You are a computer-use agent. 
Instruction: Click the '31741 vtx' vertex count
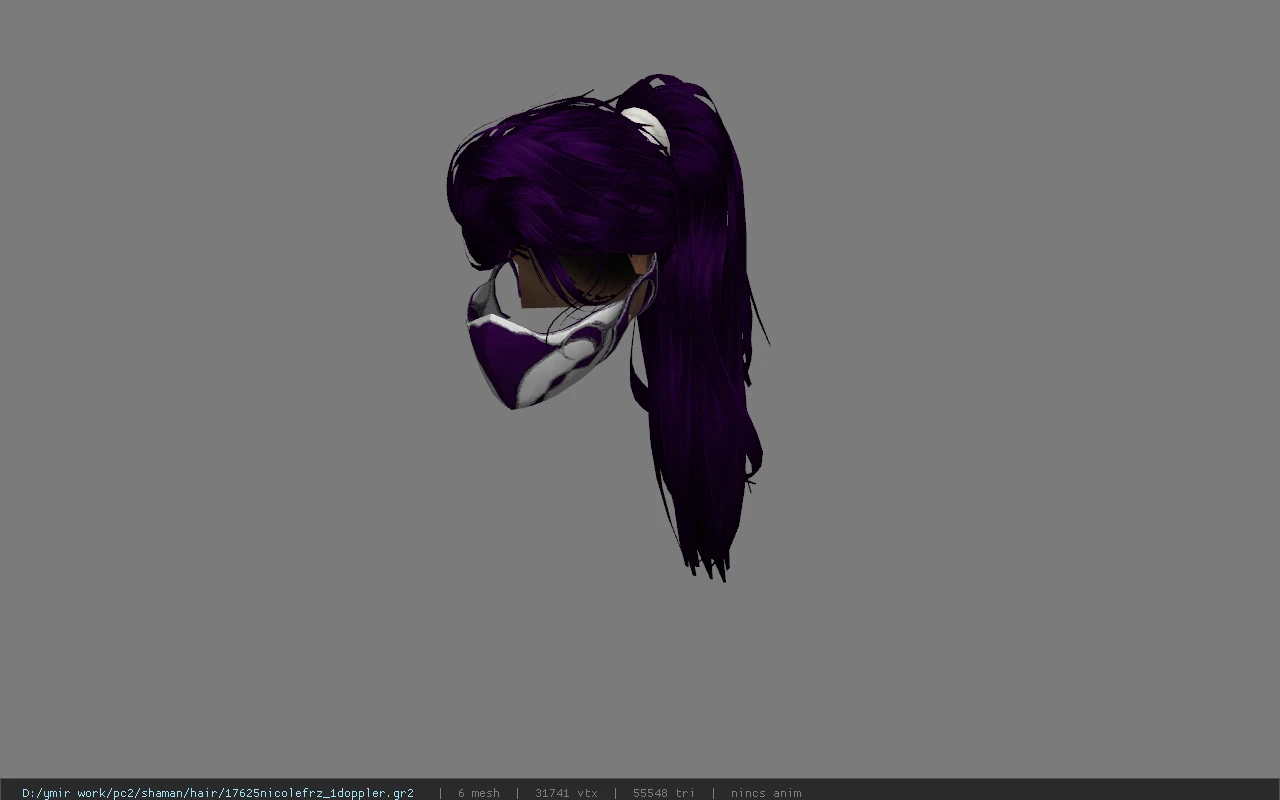tap(566, 793)
